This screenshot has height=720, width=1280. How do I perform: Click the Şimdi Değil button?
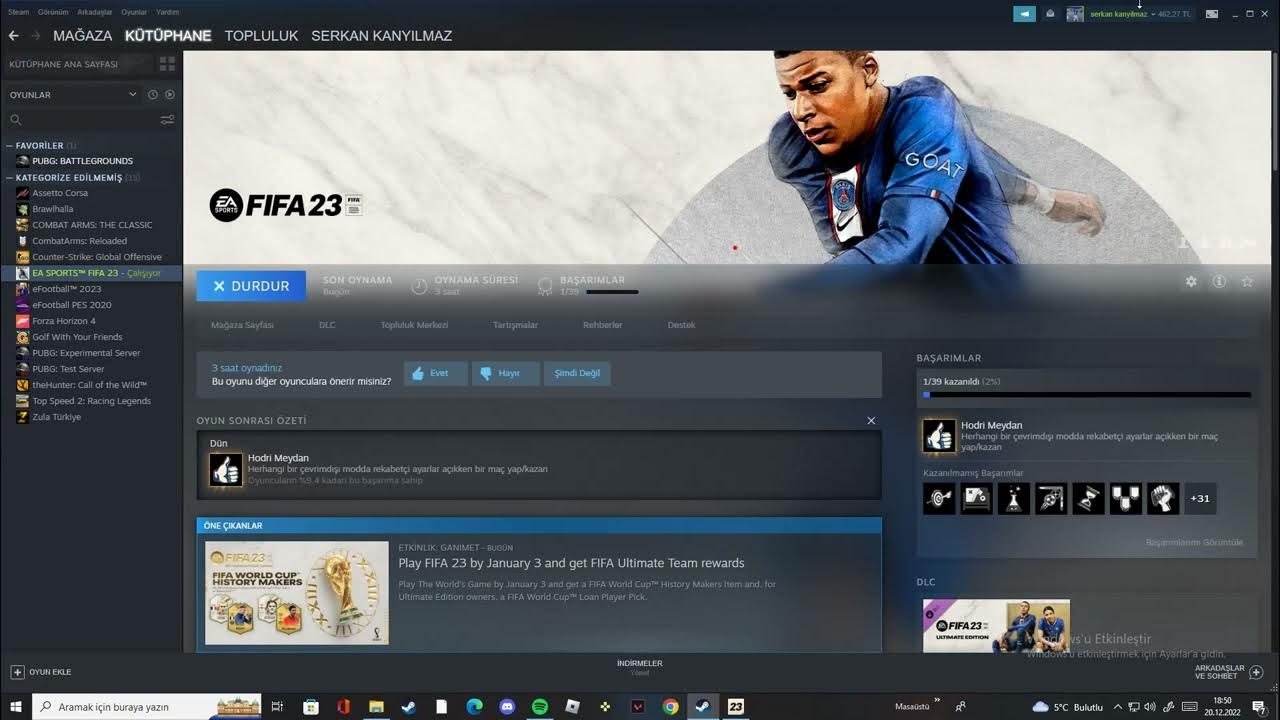[x=577, y=373]
